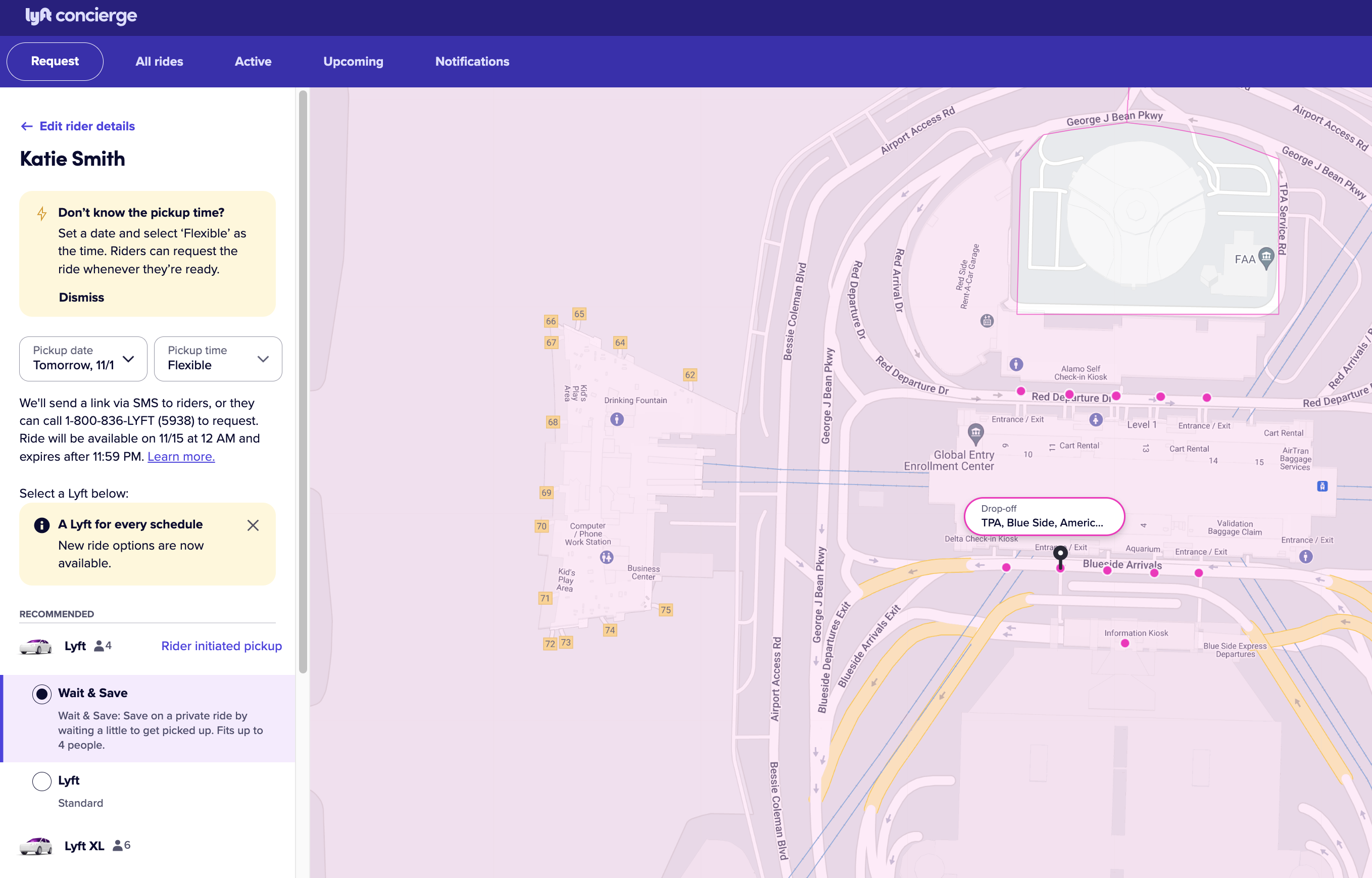Dismiss the pickup time tip
The height and width of the screenshot is (878, 1372).
(x=81, y=298)
